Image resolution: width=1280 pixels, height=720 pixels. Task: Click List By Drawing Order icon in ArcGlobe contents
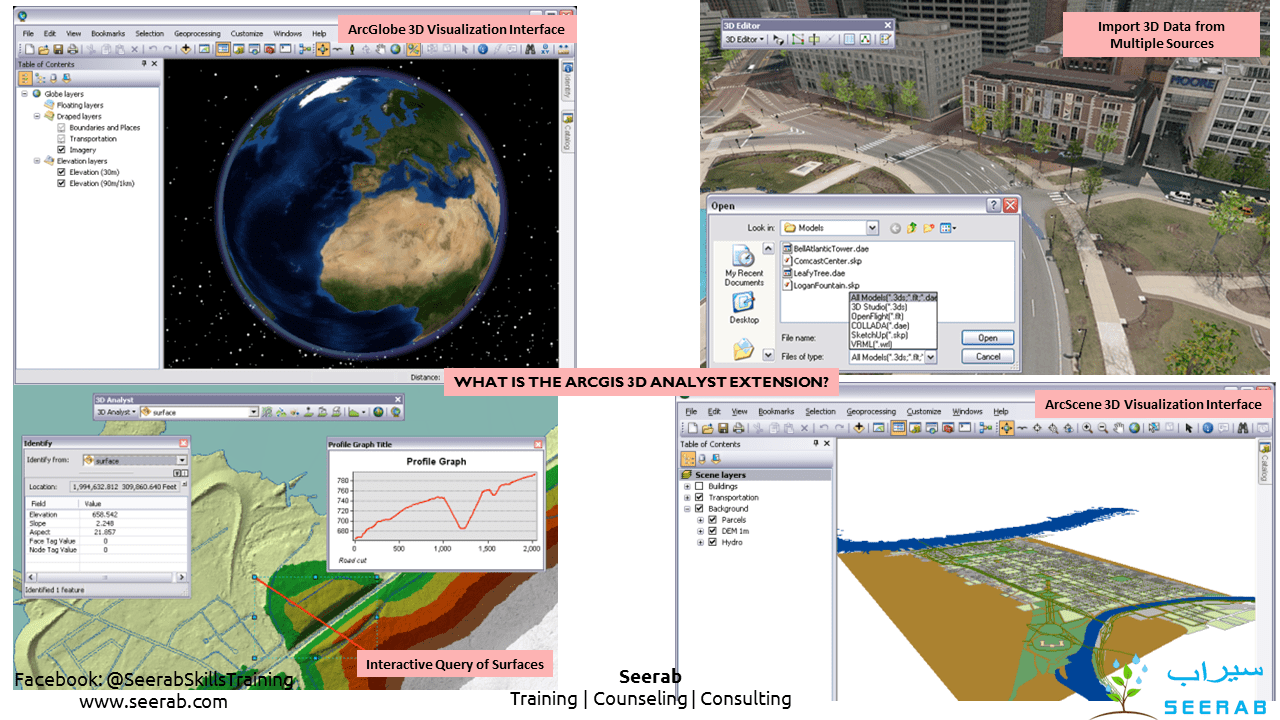[26, 78]
